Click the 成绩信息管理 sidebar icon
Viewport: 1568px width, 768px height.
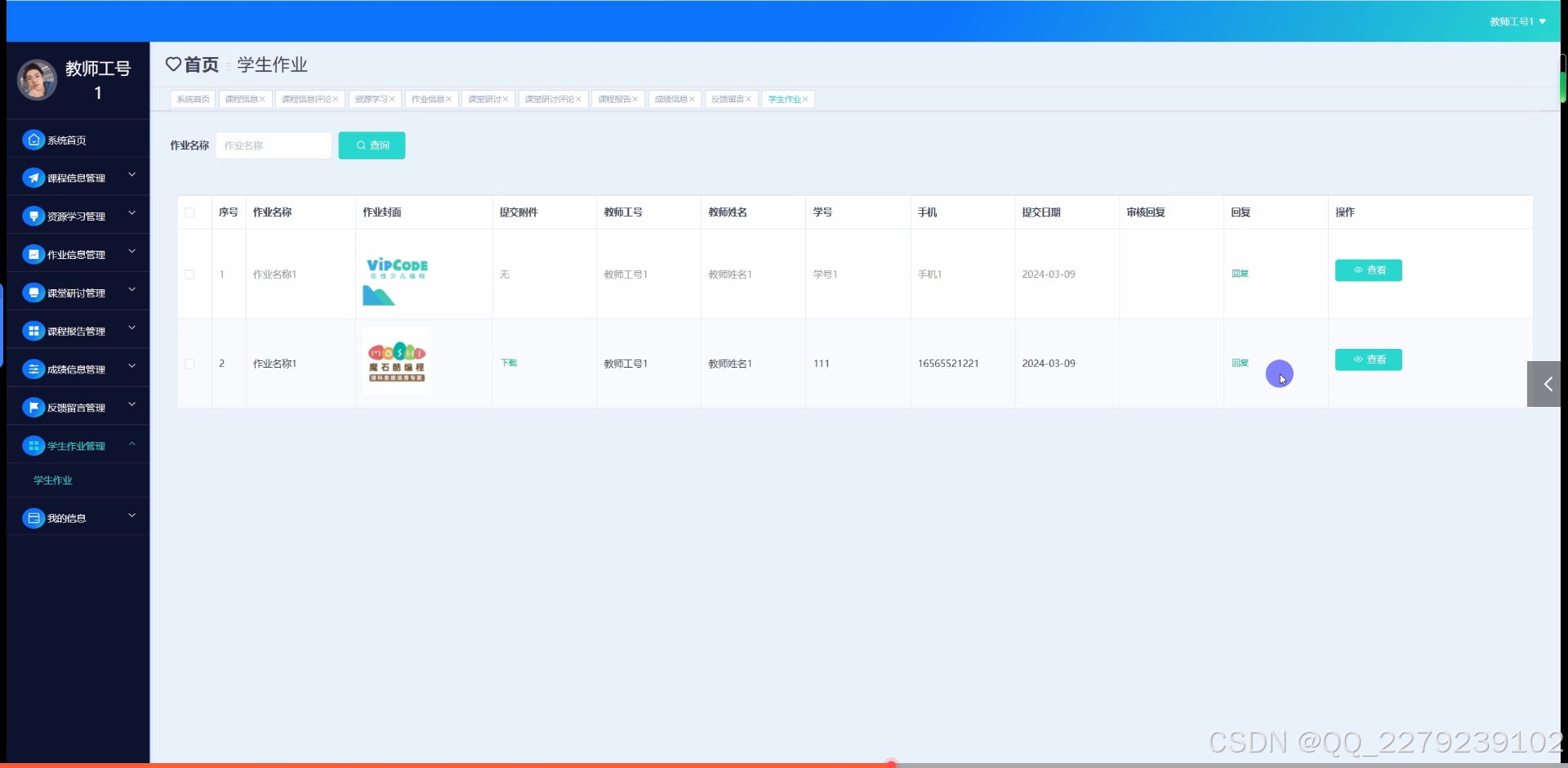click(x=33, y=369)
